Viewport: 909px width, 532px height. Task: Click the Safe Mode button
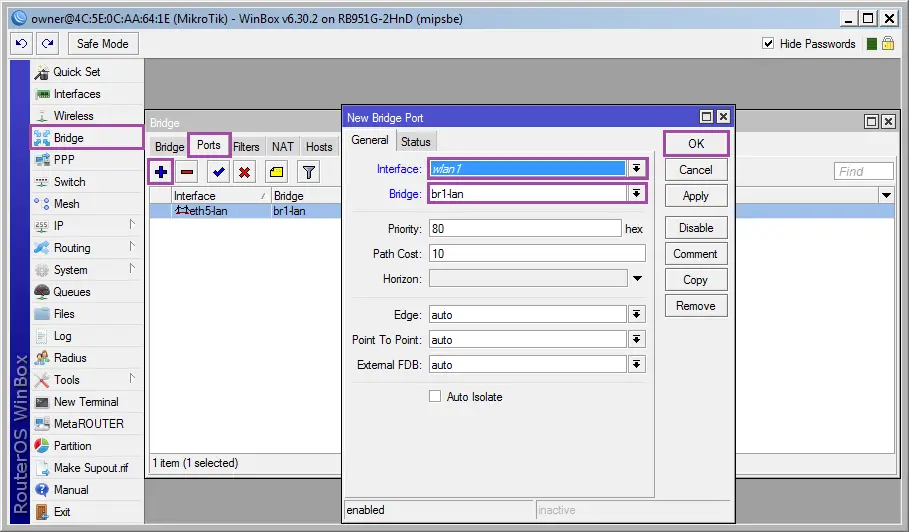pos(103,43)
